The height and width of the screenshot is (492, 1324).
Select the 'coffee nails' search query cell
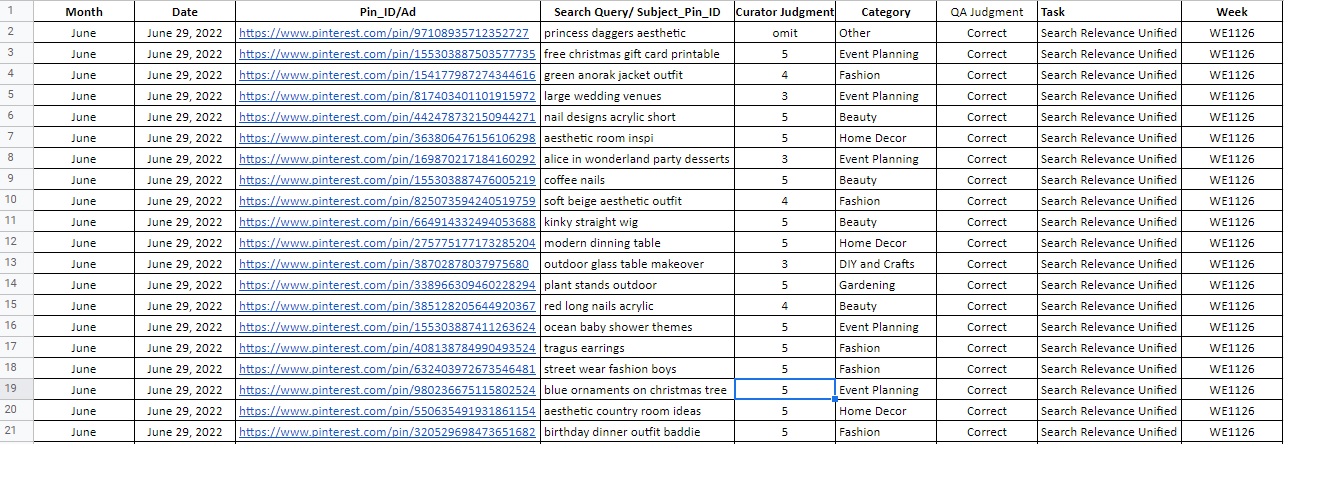pyautogui.click(x=637, y=180)
